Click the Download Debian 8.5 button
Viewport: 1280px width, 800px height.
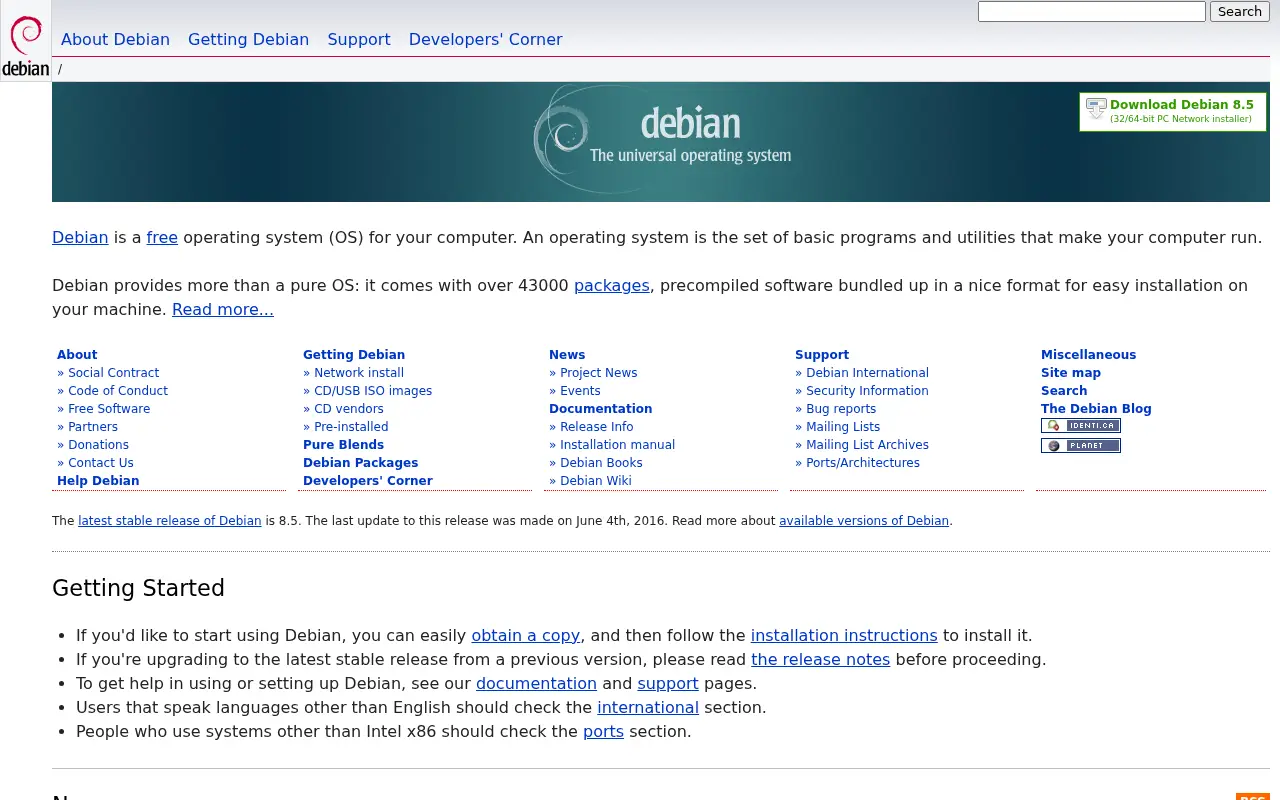(1172, 111)
